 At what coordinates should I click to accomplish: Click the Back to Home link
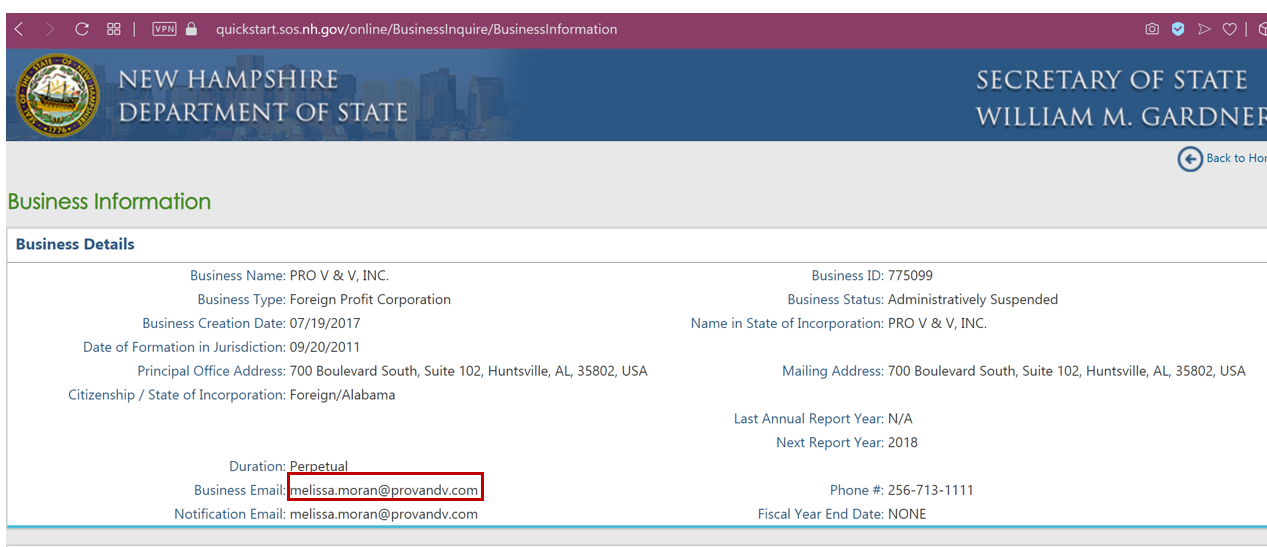(1236, 158)
